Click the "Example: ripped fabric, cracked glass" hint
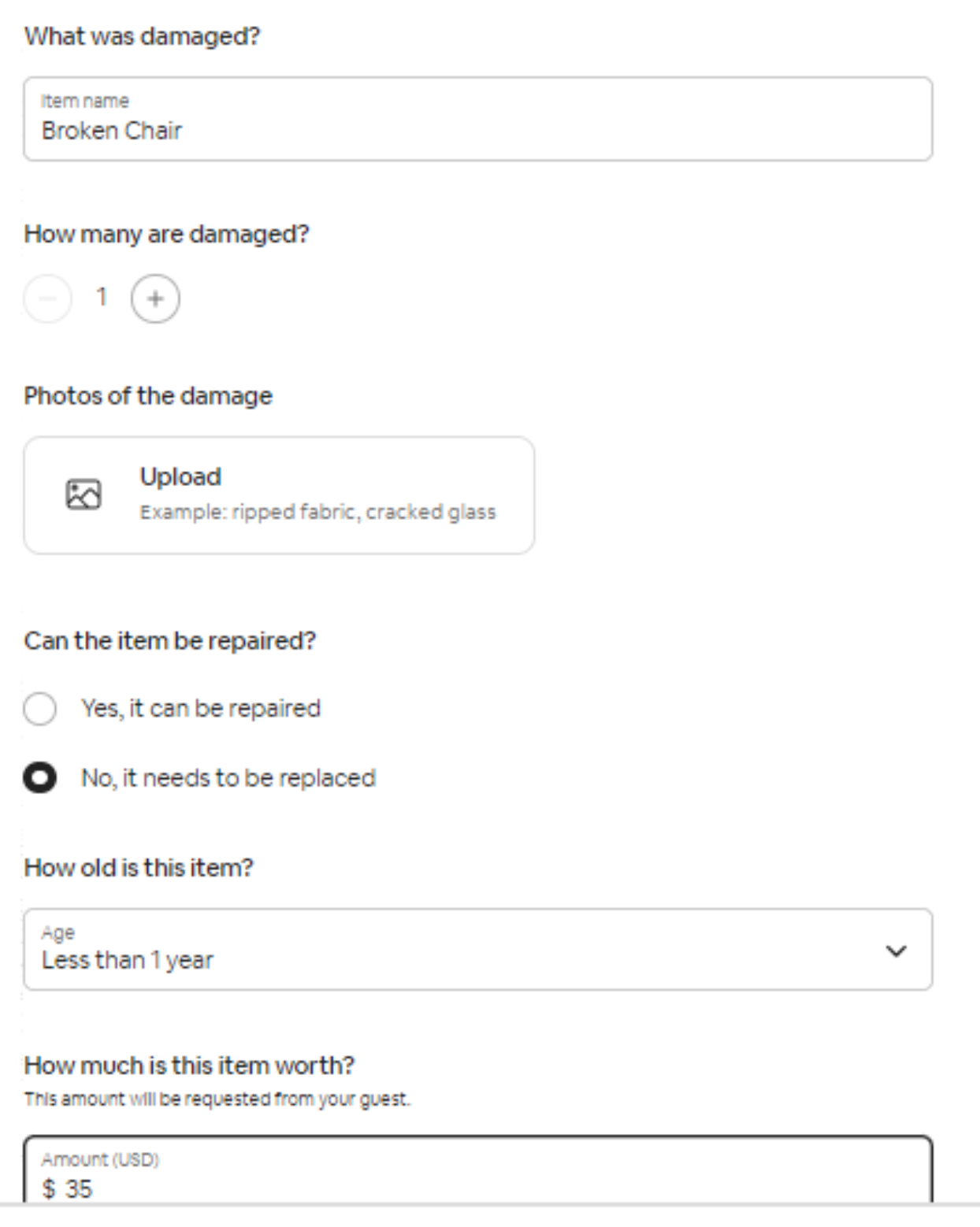The width and height of the screenshot is (980, 1227). click(x=317, y=512)
